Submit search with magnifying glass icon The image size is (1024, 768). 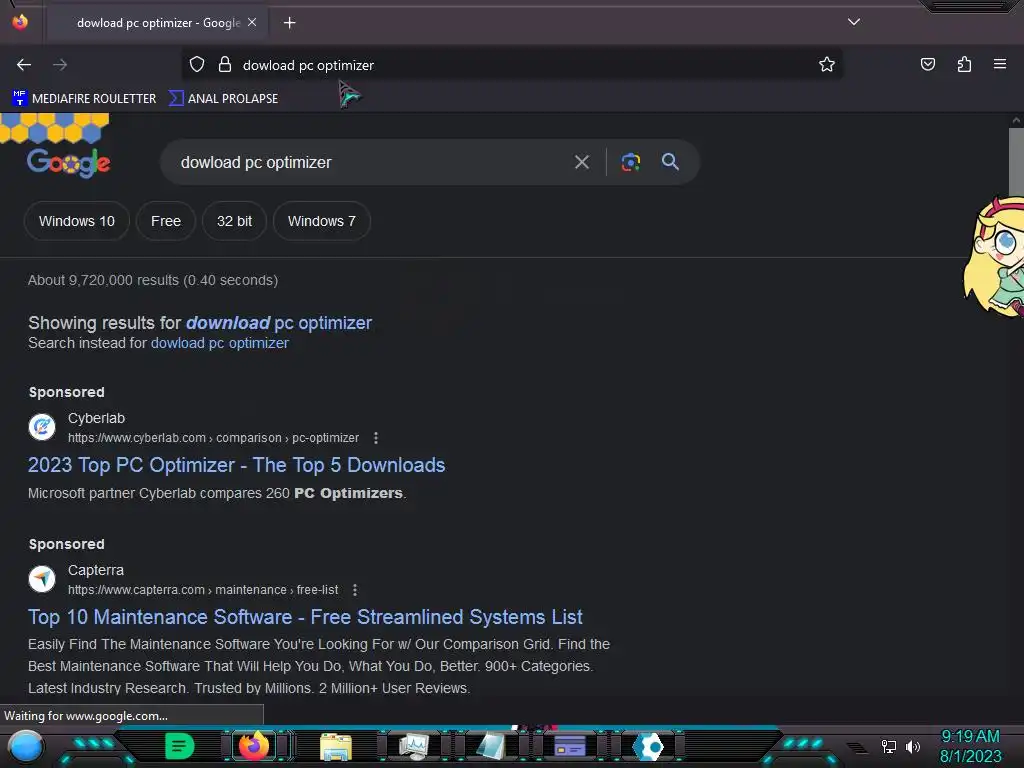(670, 161)
